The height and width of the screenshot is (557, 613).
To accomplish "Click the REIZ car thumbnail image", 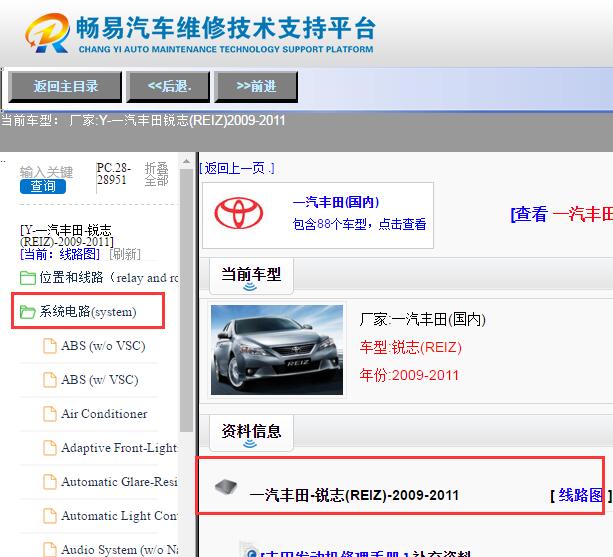I will tap(277, 350).
